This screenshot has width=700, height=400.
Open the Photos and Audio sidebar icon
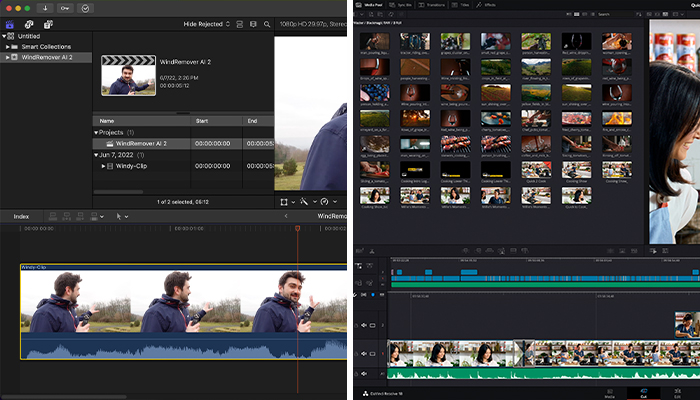point(29,24)
